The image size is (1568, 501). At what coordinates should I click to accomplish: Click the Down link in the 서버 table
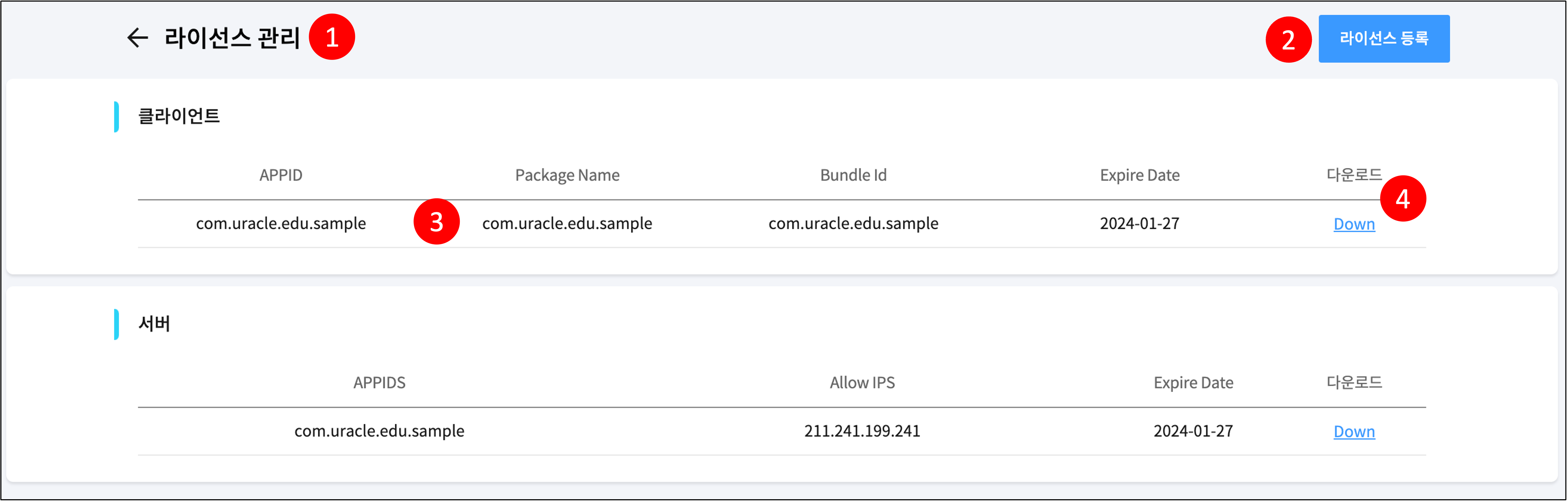tap(1354, 431)
